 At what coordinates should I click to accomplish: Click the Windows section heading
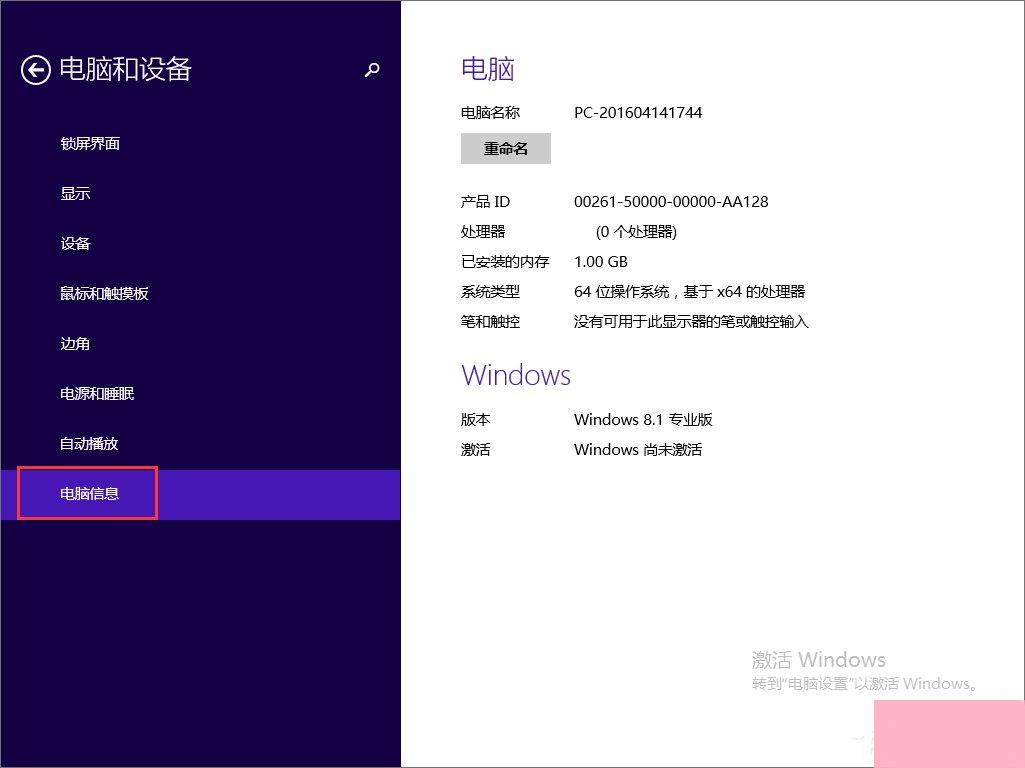click(516, 375)
